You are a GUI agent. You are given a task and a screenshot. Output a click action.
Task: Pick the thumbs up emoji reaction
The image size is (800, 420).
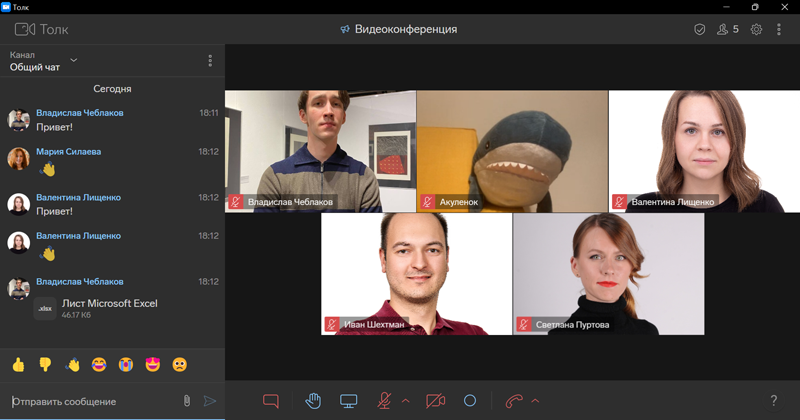[x=18, y=364]
